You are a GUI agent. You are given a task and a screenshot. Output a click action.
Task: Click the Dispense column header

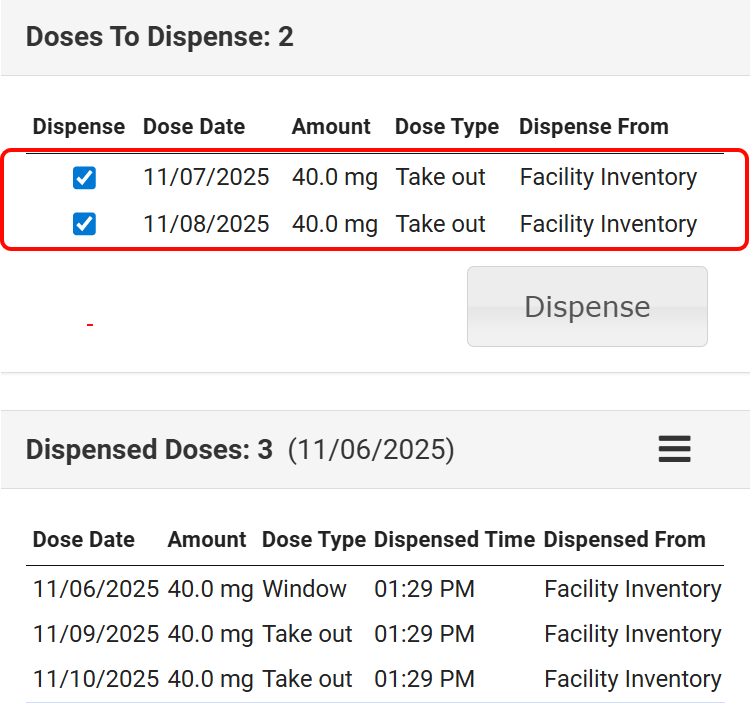(79, 127)
